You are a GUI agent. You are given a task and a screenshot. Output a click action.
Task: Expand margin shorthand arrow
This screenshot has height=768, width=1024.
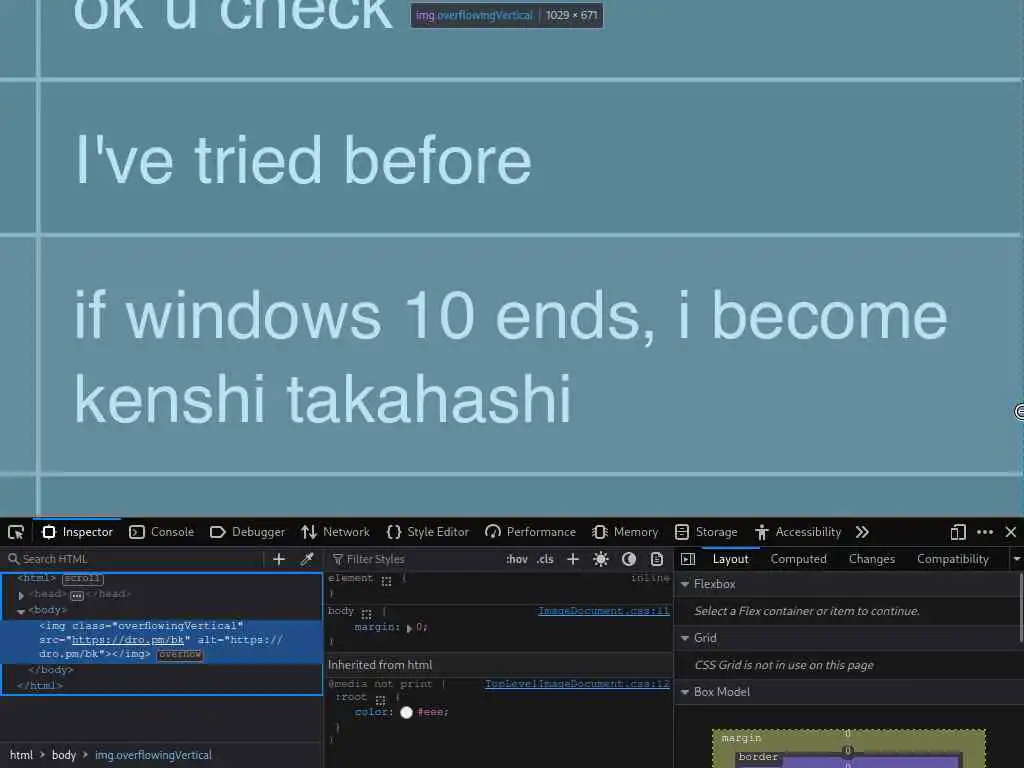click(409, 628)
